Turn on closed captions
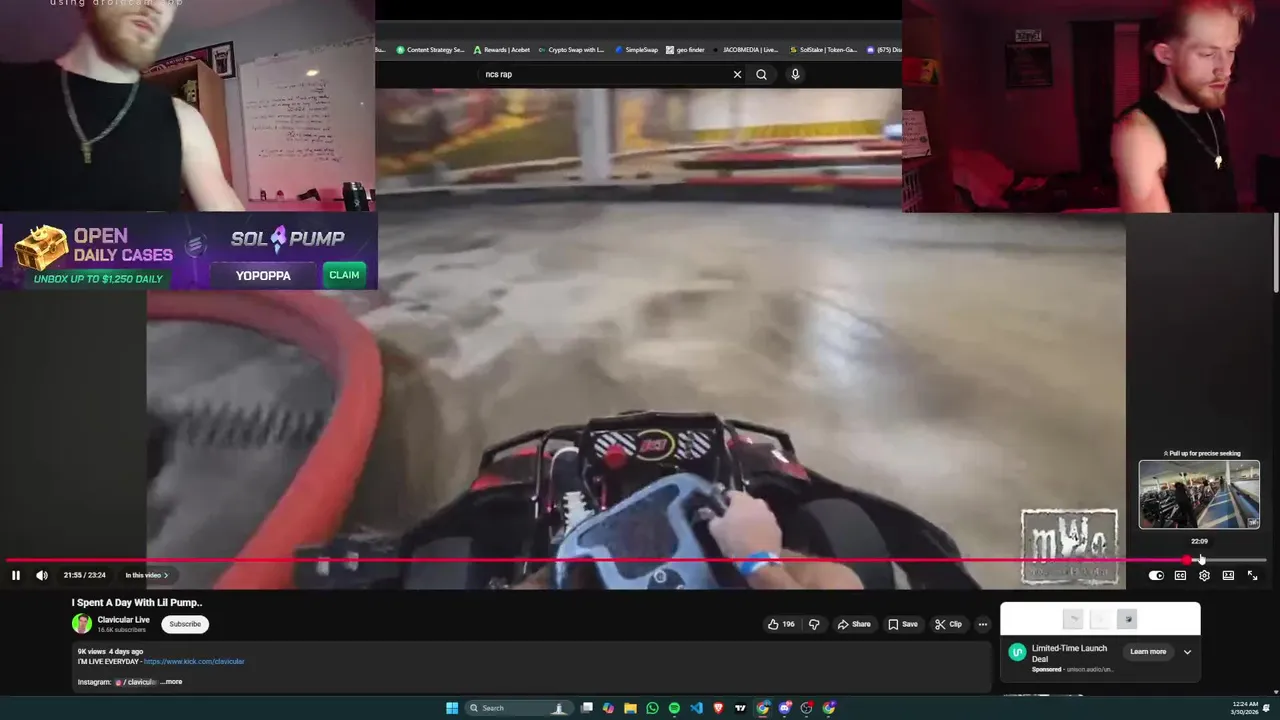The image size is (1280, 720). click(1180, 575)
